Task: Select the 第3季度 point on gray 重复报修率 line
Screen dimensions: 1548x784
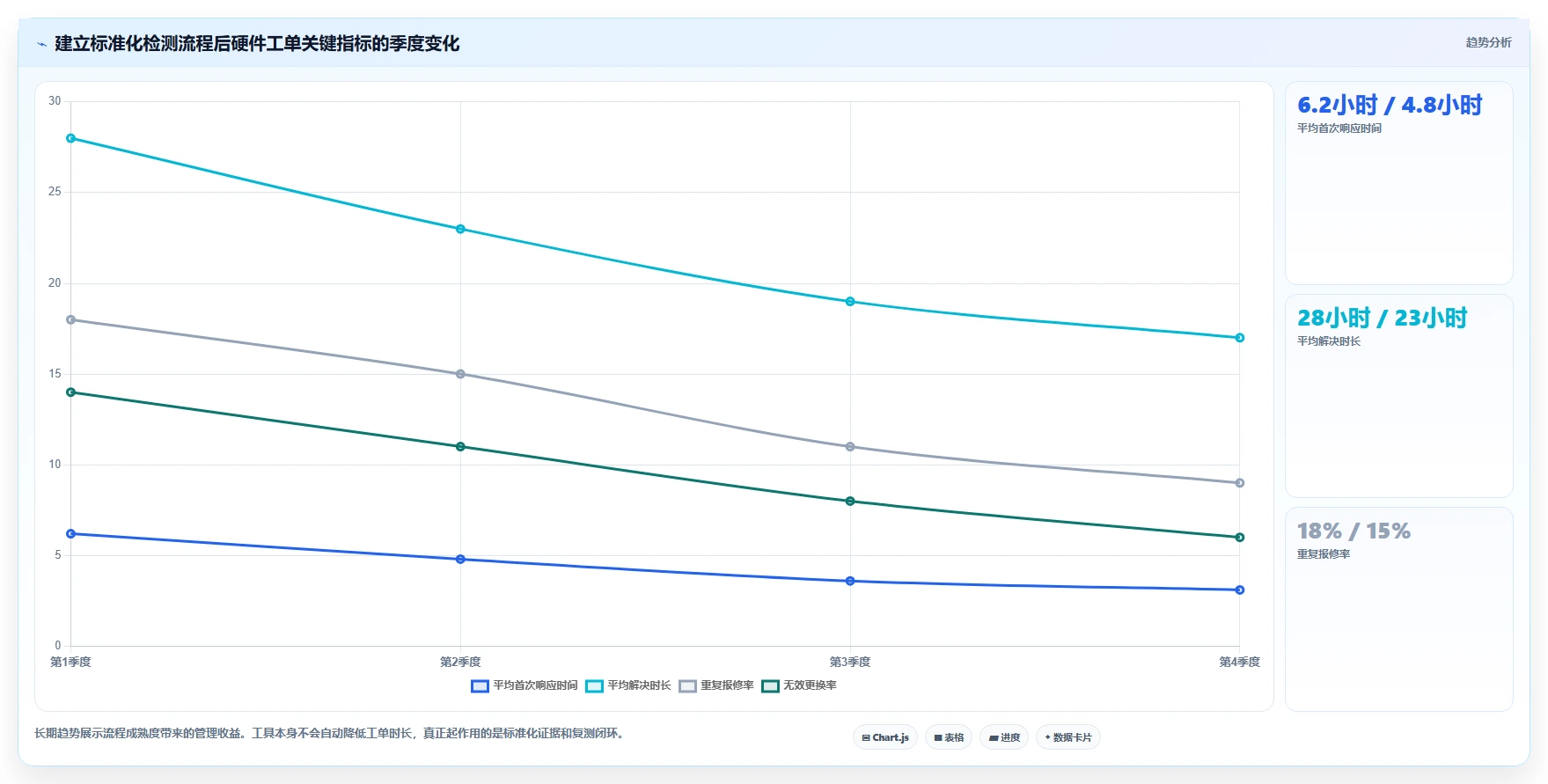Action: (x=850, y=447)
